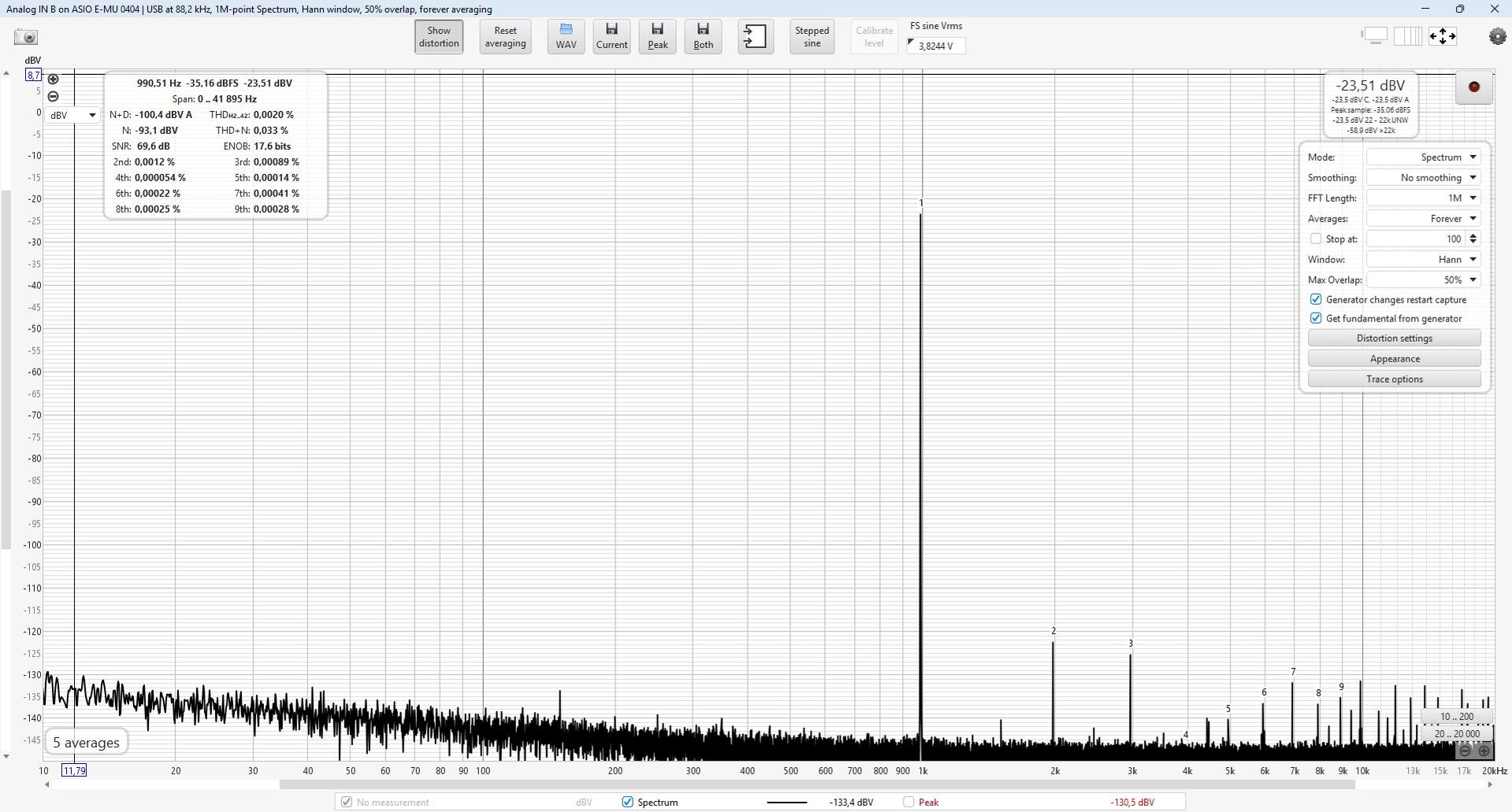Open the FFT Length dropdown
Screen dimensions: 1512x812
pyautogui.click(x=1424, y=198)
